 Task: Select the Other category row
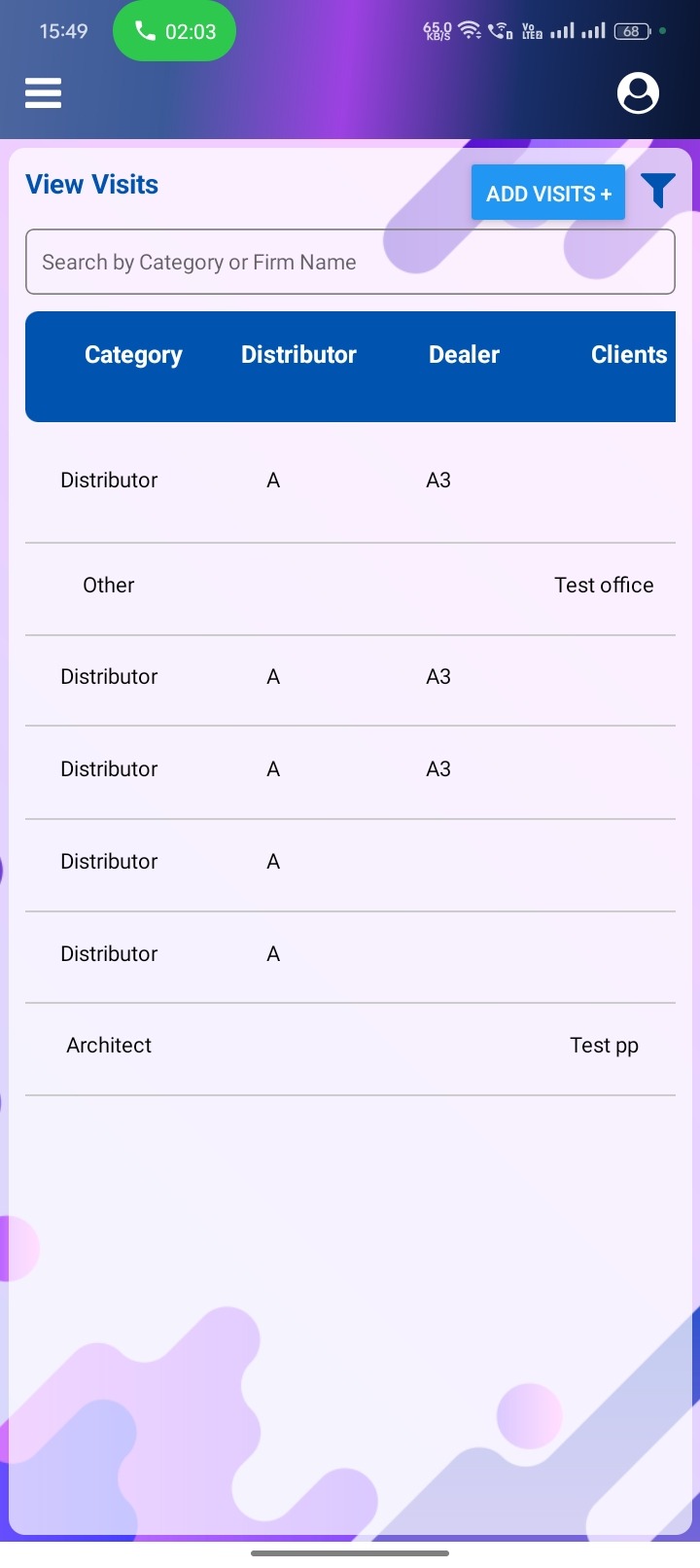pyautogui.click(x=109, y=586)
